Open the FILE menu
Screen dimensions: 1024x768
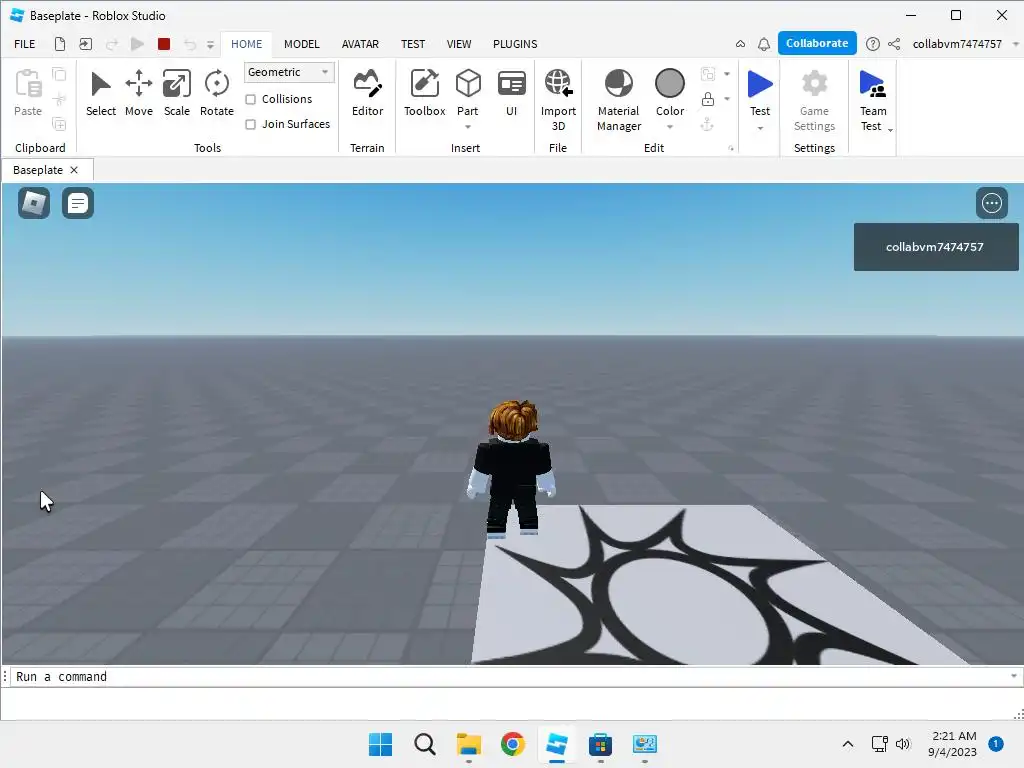(x=25, y=44)
